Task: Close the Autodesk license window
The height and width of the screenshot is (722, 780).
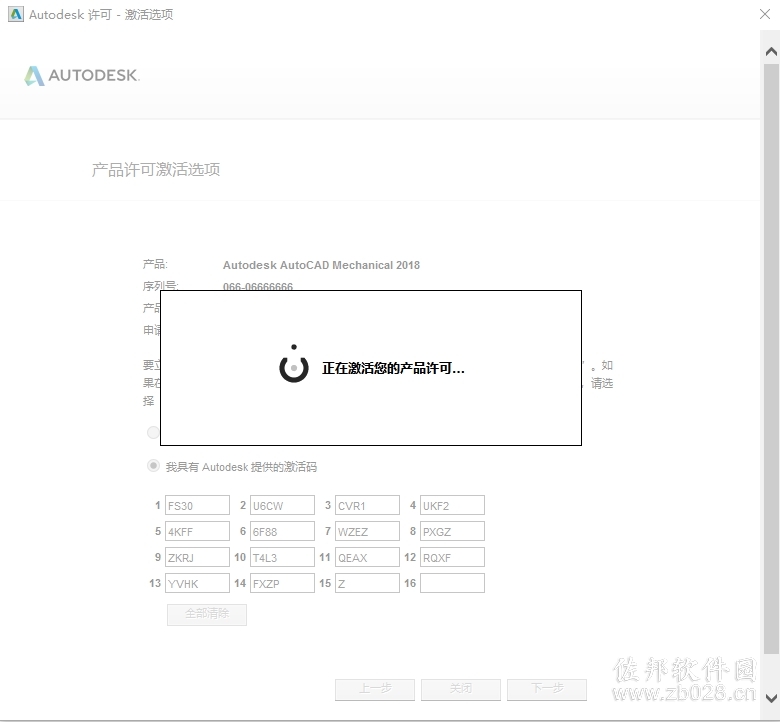Action: (765, 14)
